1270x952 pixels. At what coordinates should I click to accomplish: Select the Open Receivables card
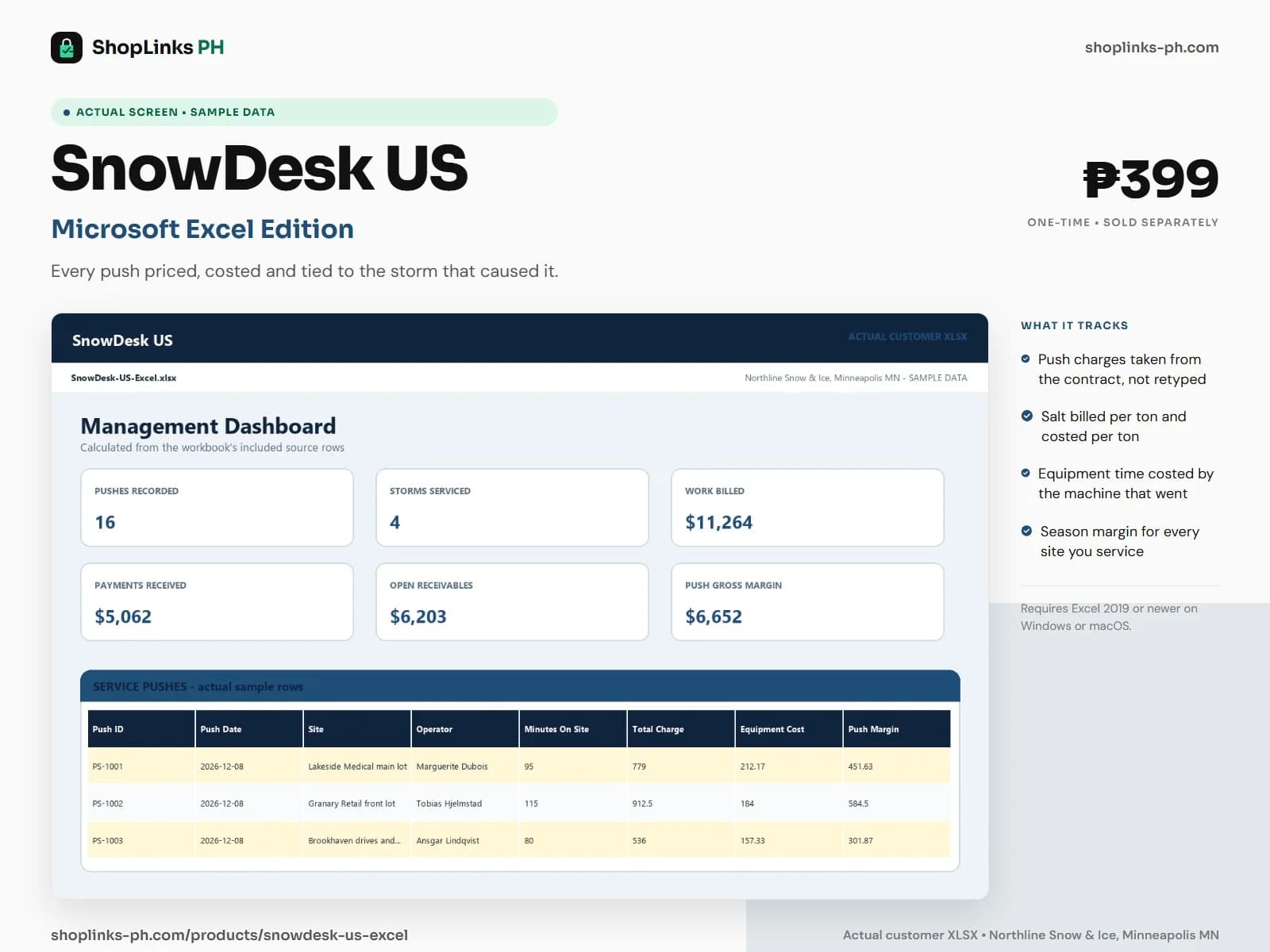tap(512, 602)
